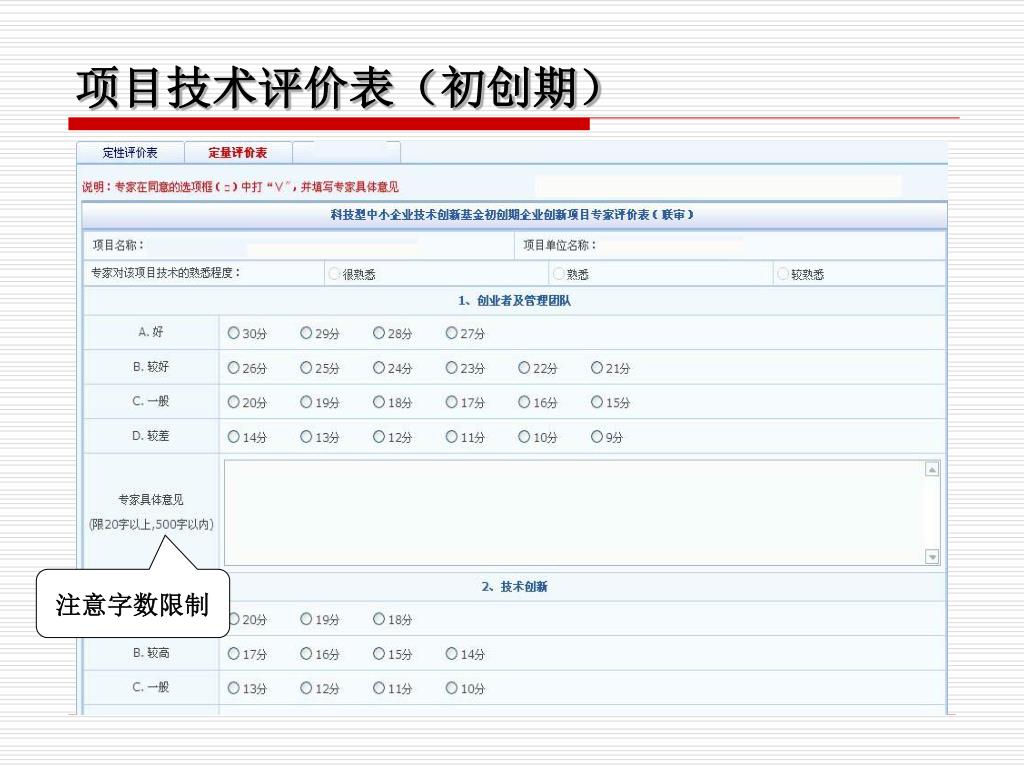
Task: Choose the 25分 radio button
Action: [306, 368]
